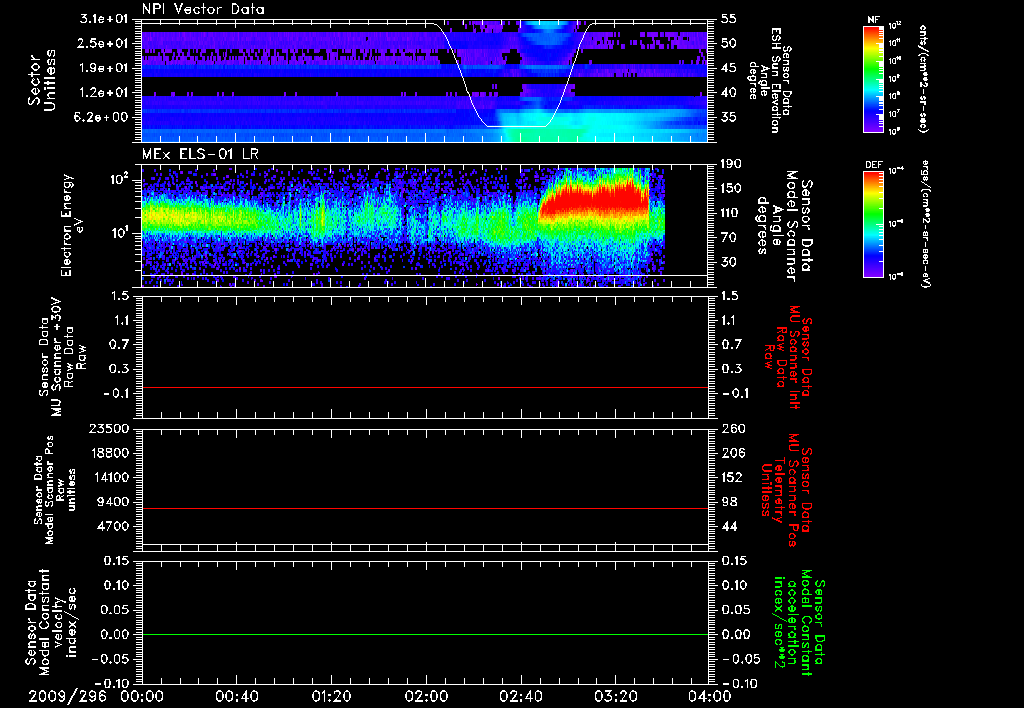1024x708 pixels.
Task: Click the 98 telemetry tick value
Action: click(x=729, y=502)
